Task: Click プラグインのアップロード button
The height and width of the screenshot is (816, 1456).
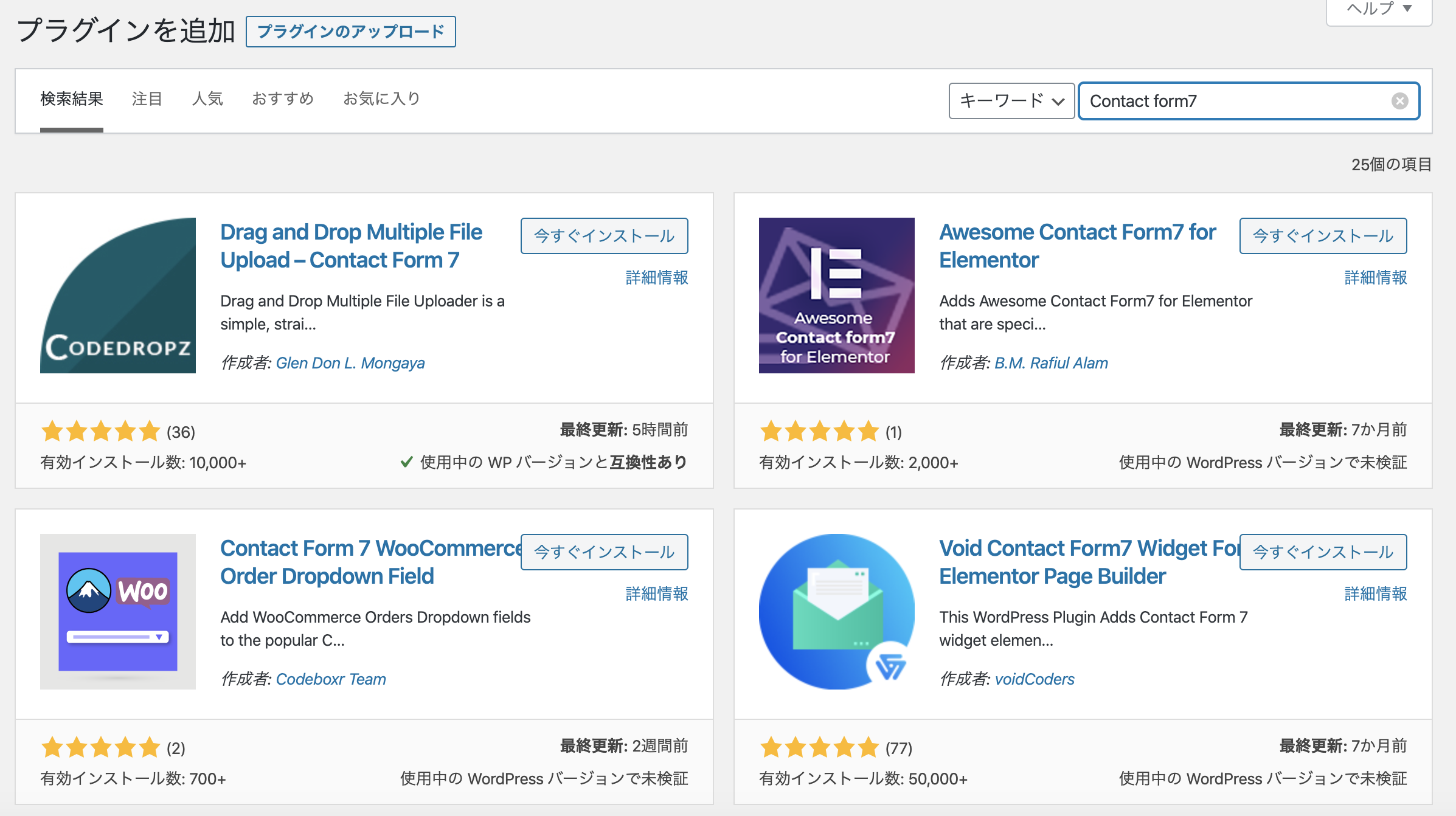Action: [350, 32]
